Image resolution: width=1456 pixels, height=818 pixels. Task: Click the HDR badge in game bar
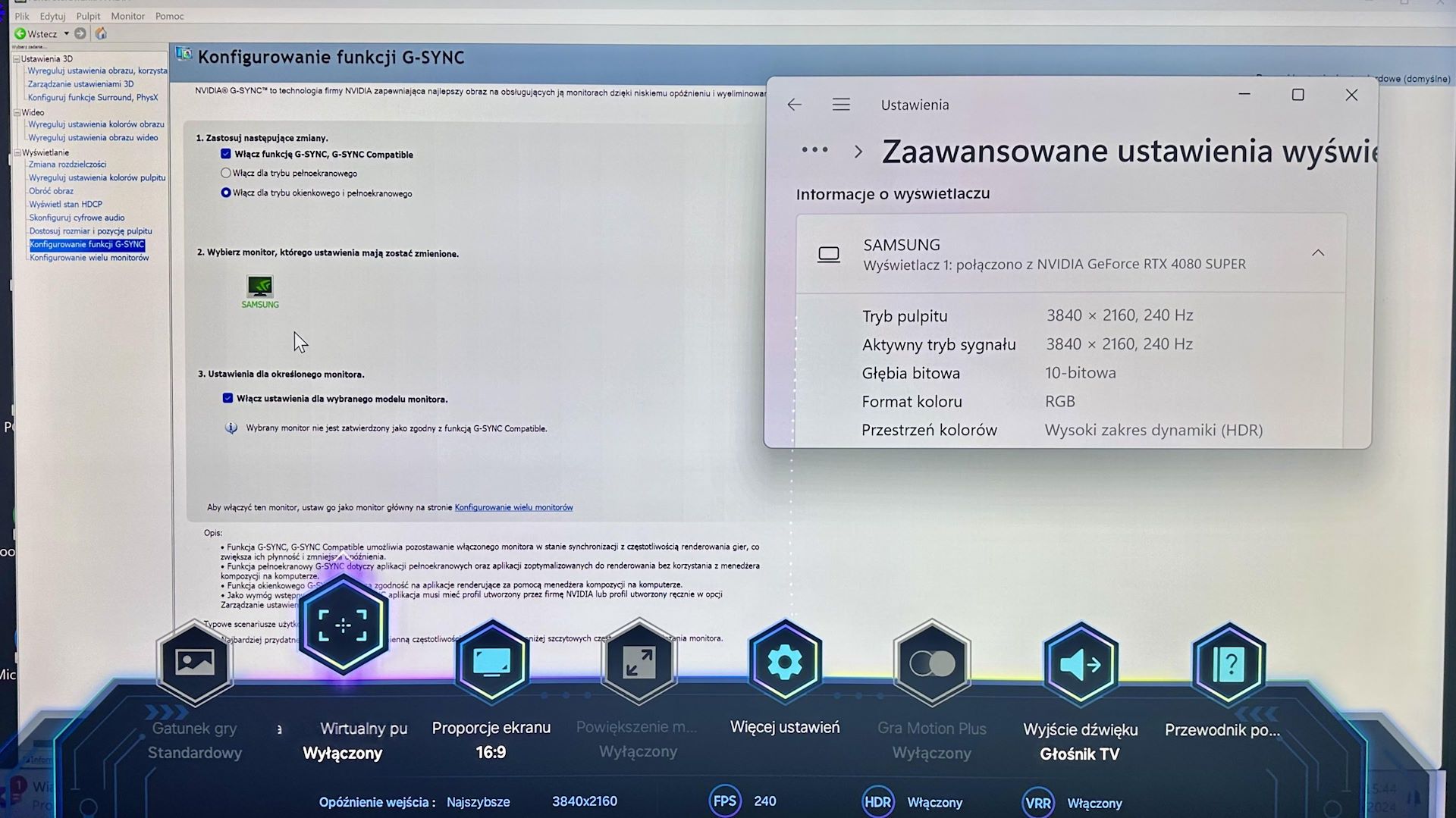pyautogui.click(x=877, y=802)
